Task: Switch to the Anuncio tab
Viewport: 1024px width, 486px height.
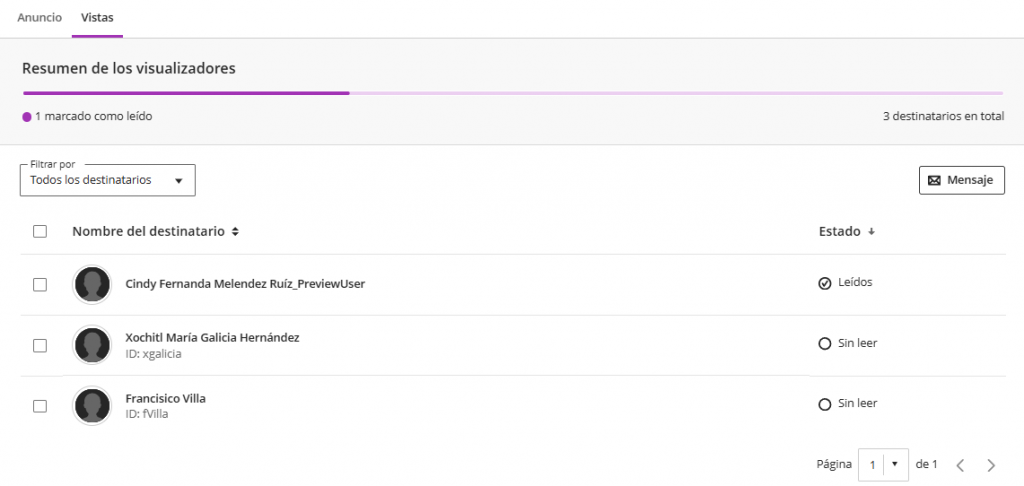Action: [x=40, y=18]
